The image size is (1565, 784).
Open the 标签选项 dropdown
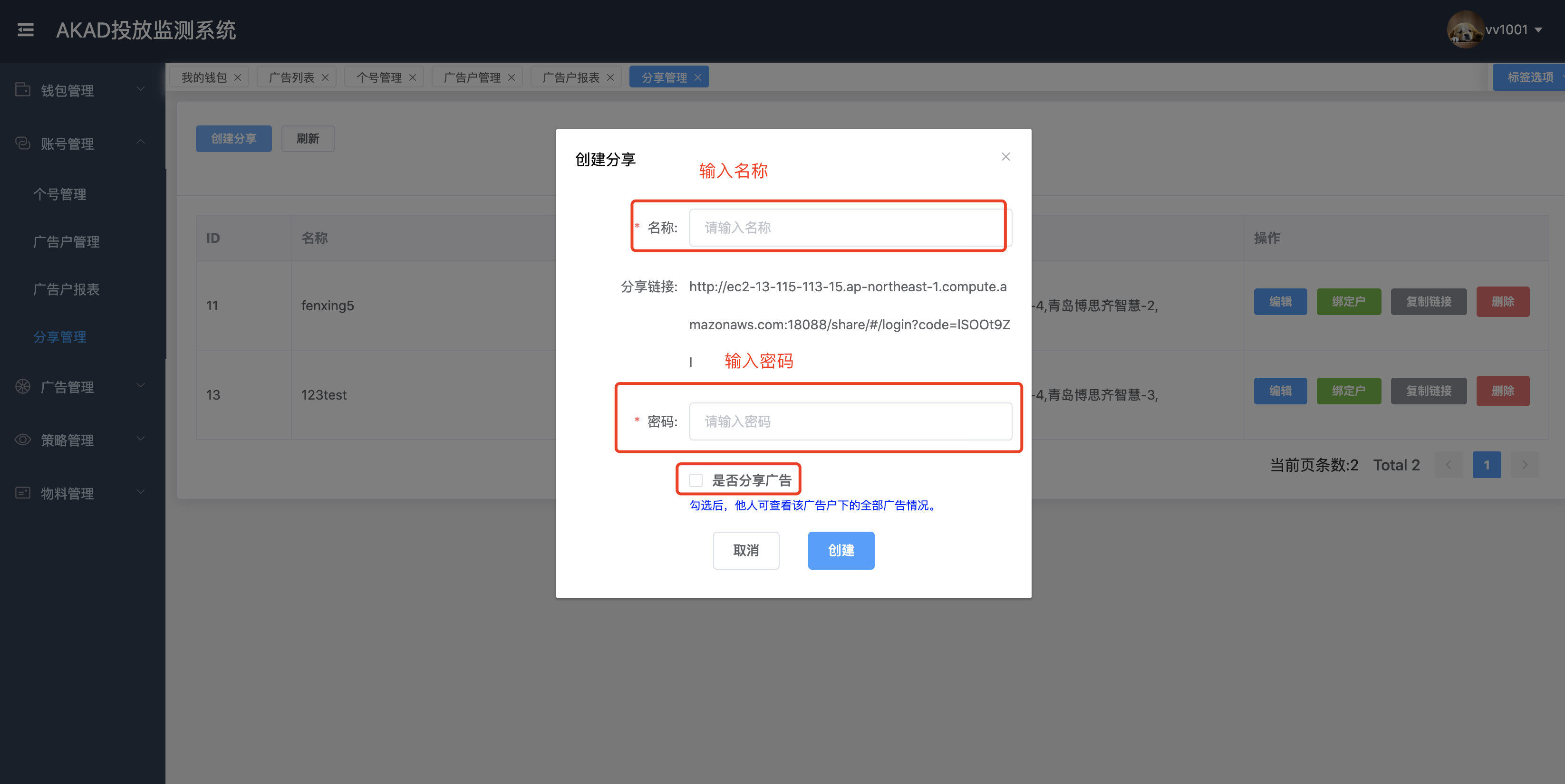[1530, 77]
